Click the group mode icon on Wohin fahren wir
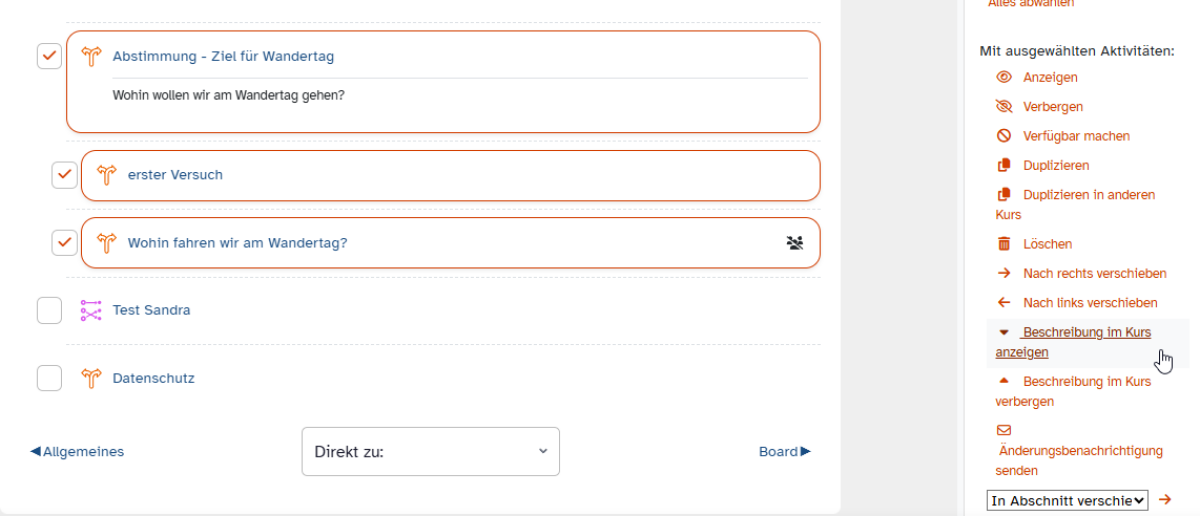Image resolution: width=1200 pixels, height=516 pixels. pos(795,242)
